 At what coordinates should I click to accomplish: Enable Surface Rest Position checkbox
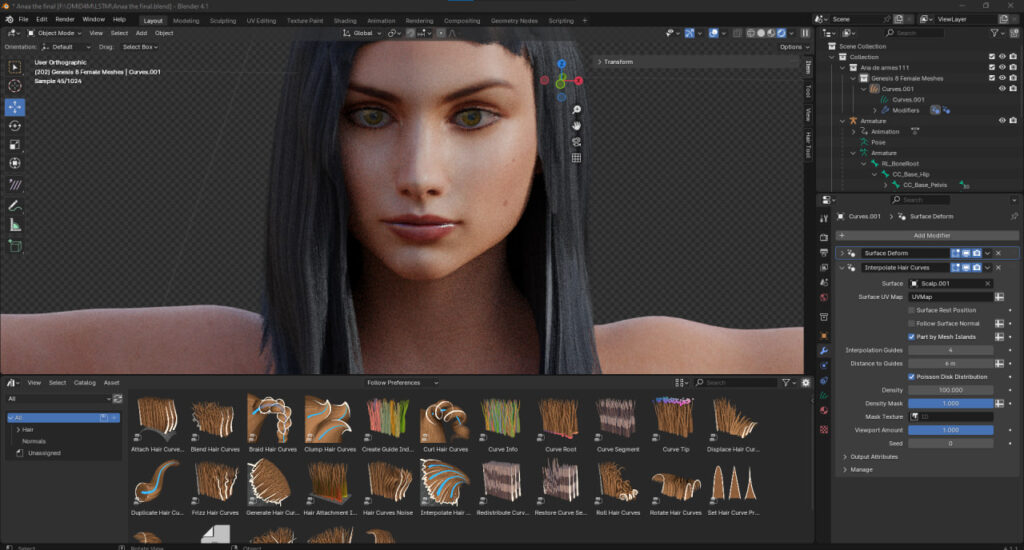911,310
